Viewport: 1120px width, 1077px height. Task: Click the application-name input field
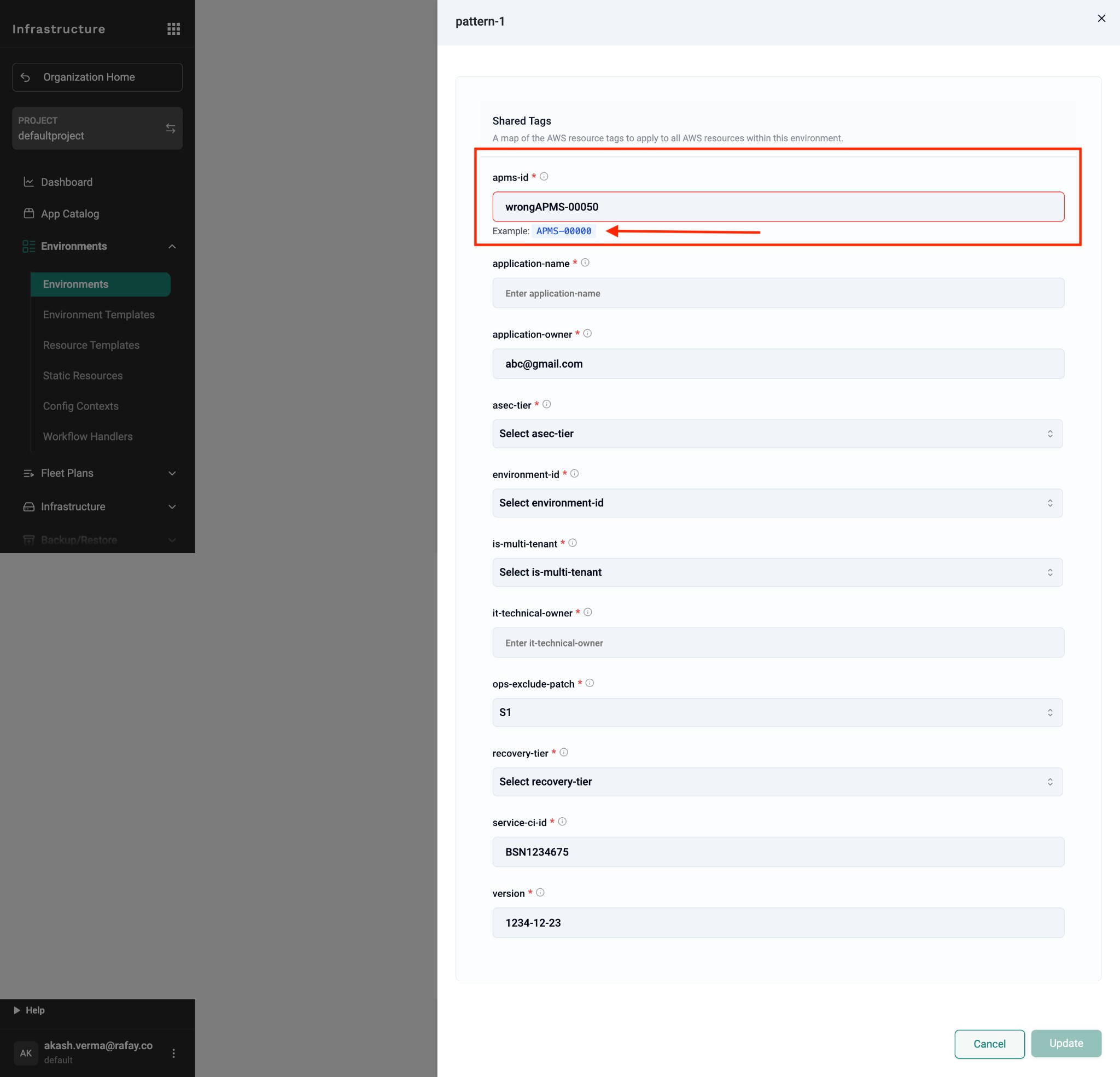tap(778, 293)
